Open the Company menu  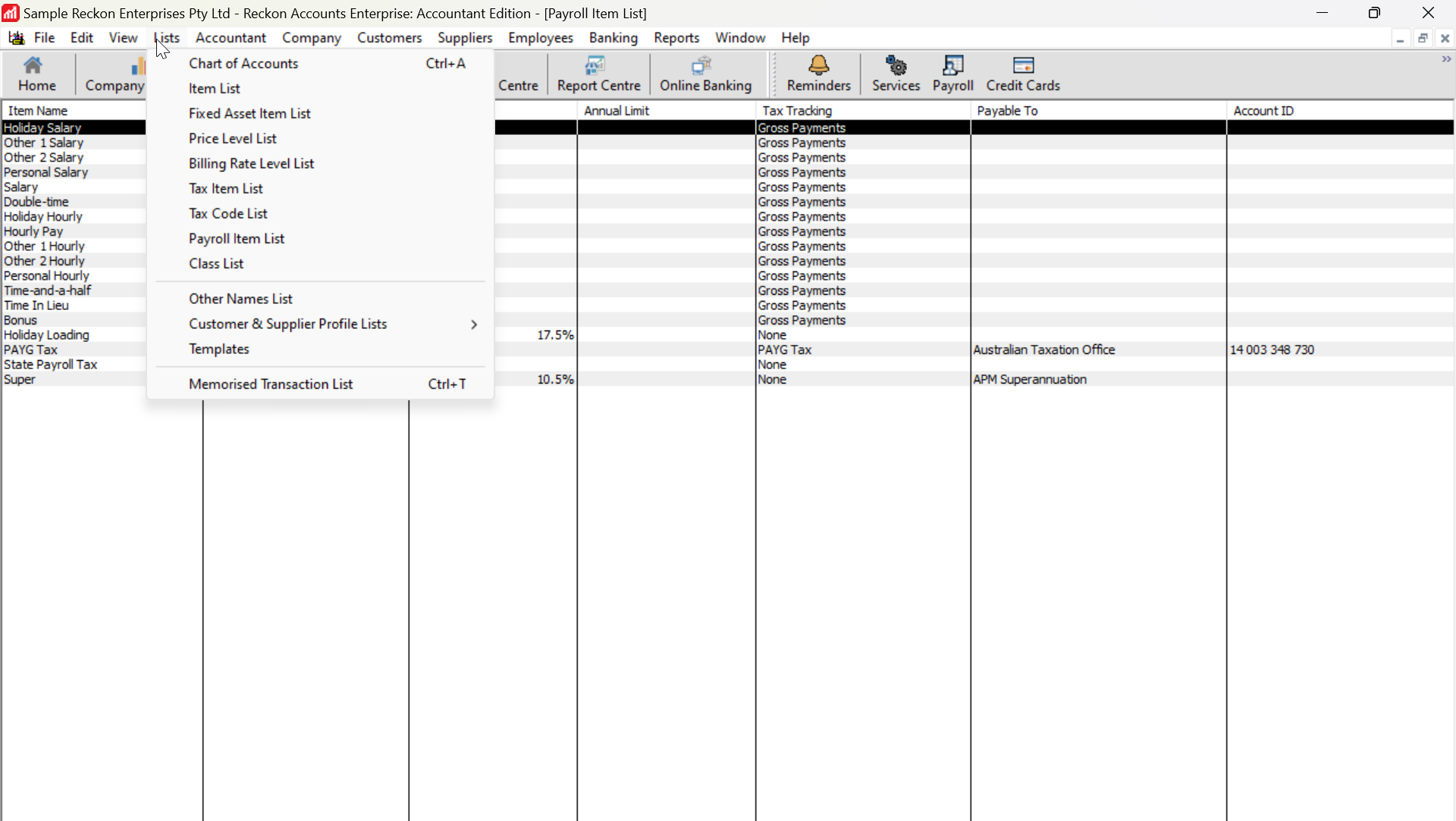tap(311, 38)
